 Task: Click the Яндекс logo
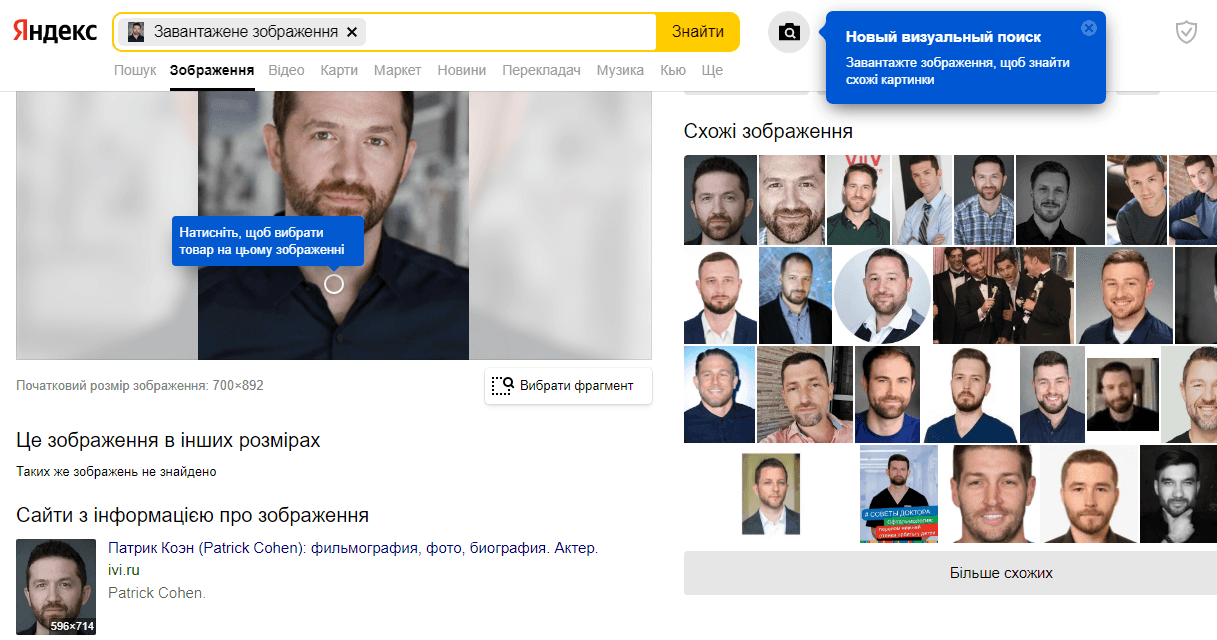(x=55, y=32)
